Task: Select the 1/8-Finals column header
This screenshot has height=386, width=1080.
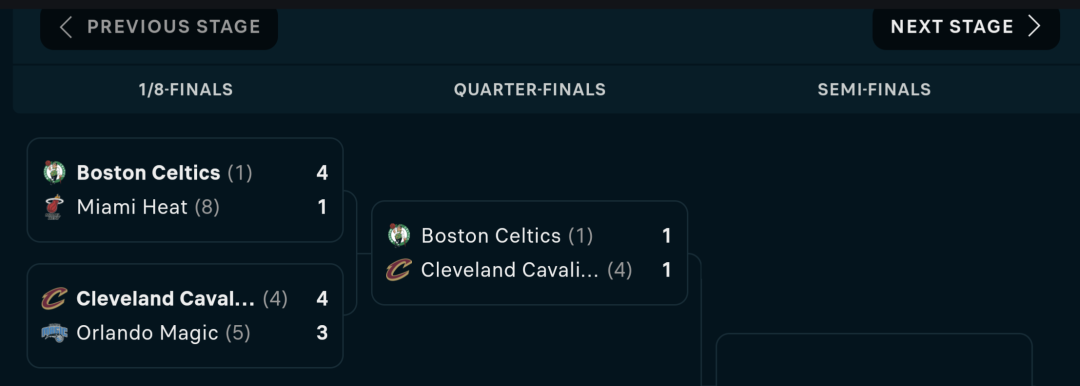Action: (x=186, y=90)
